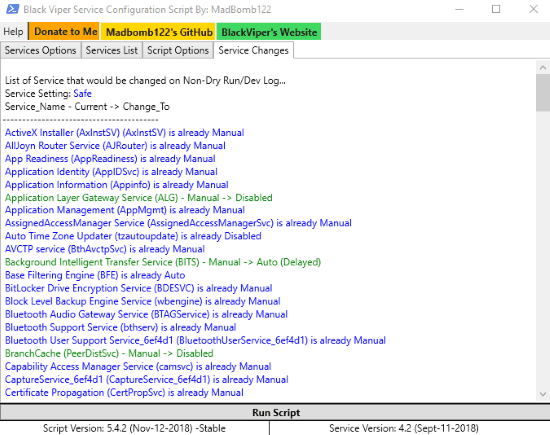Click the scrollbar up arrow

point(543,68)
